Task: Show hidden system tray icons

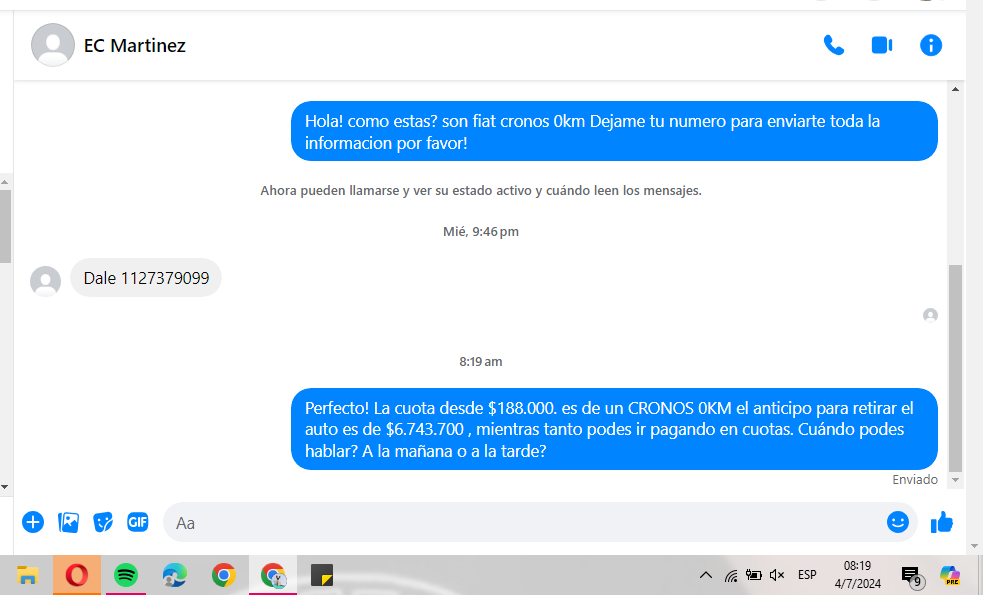Action: 705,575
